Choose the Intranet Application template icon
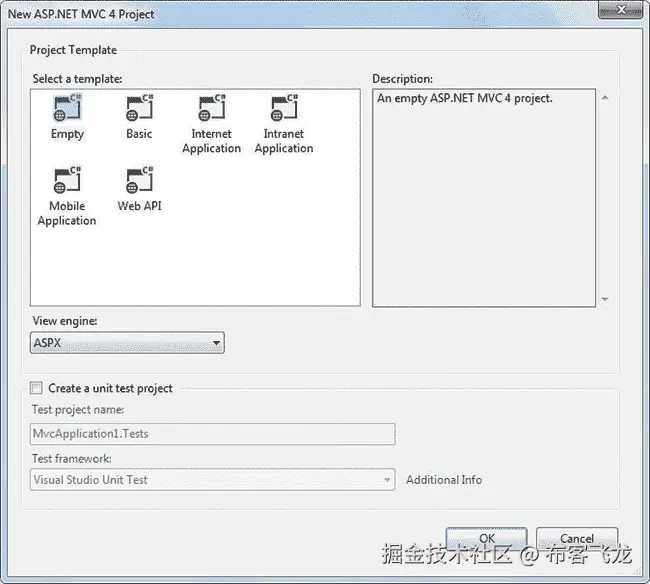The image size is (650, 584). tap(284, 108)
